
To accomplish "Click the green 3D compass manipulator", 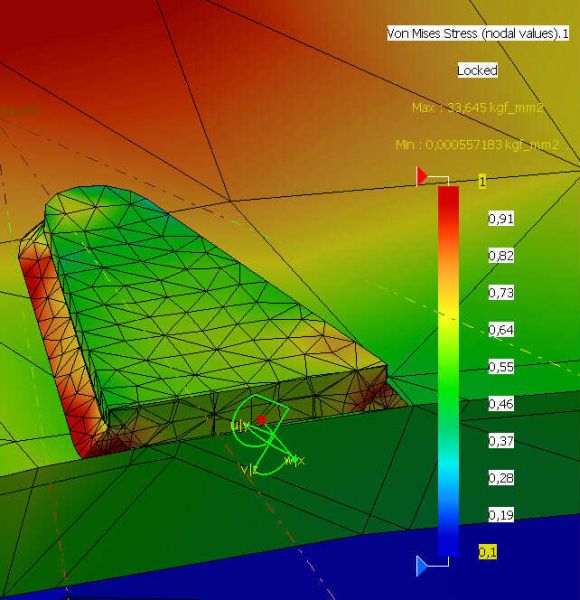I will point(265,435).
